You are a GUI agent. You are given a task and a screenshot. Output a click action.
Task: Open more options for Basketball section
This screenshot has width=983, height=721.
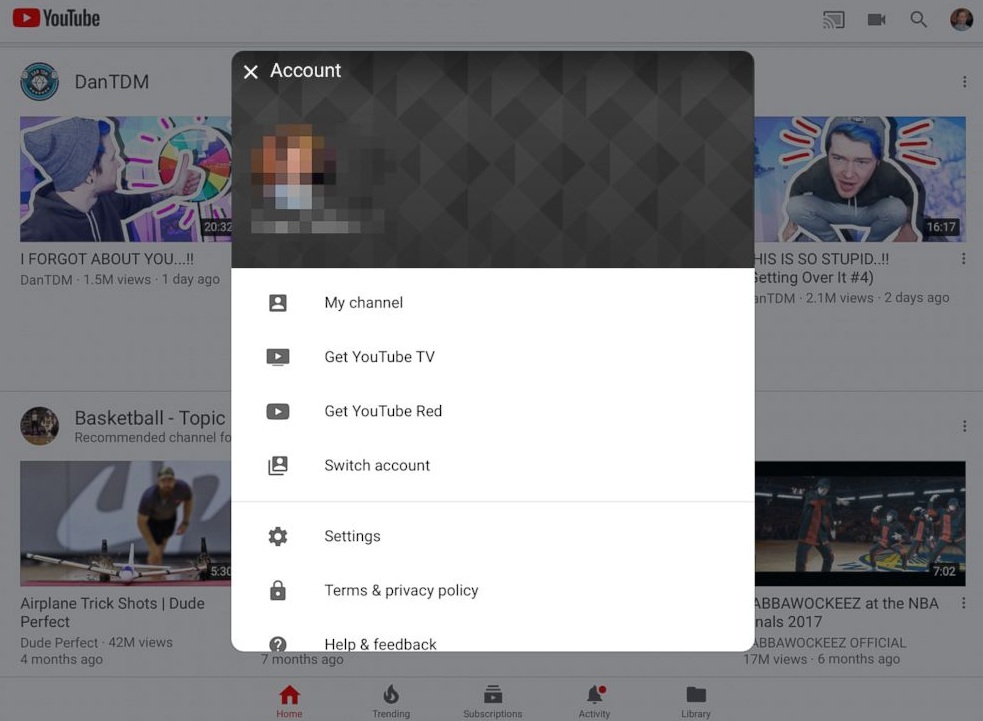pos(964,426)
